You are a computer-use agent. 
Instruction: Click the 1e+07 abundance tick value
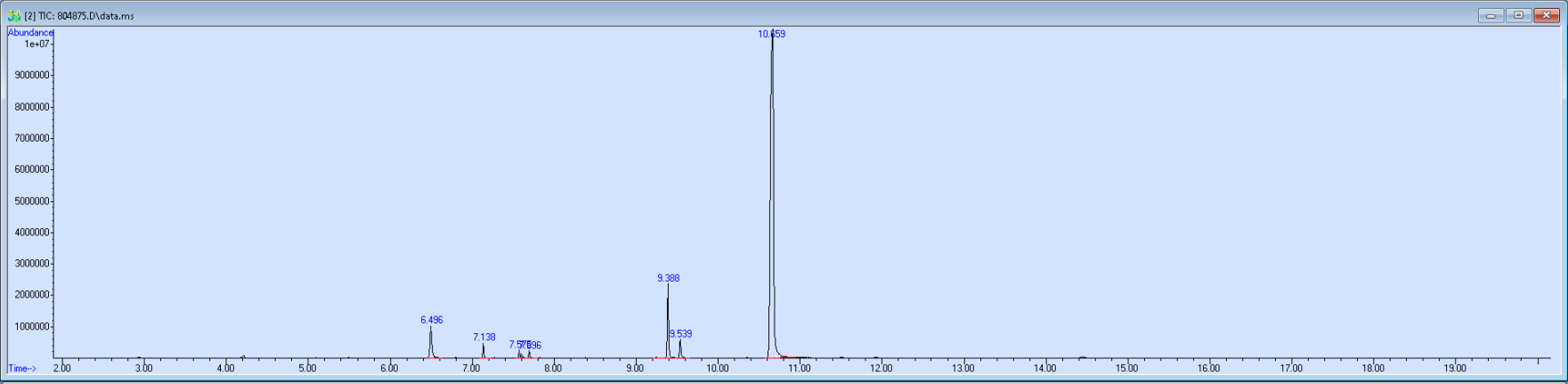(x=37, y=44)
